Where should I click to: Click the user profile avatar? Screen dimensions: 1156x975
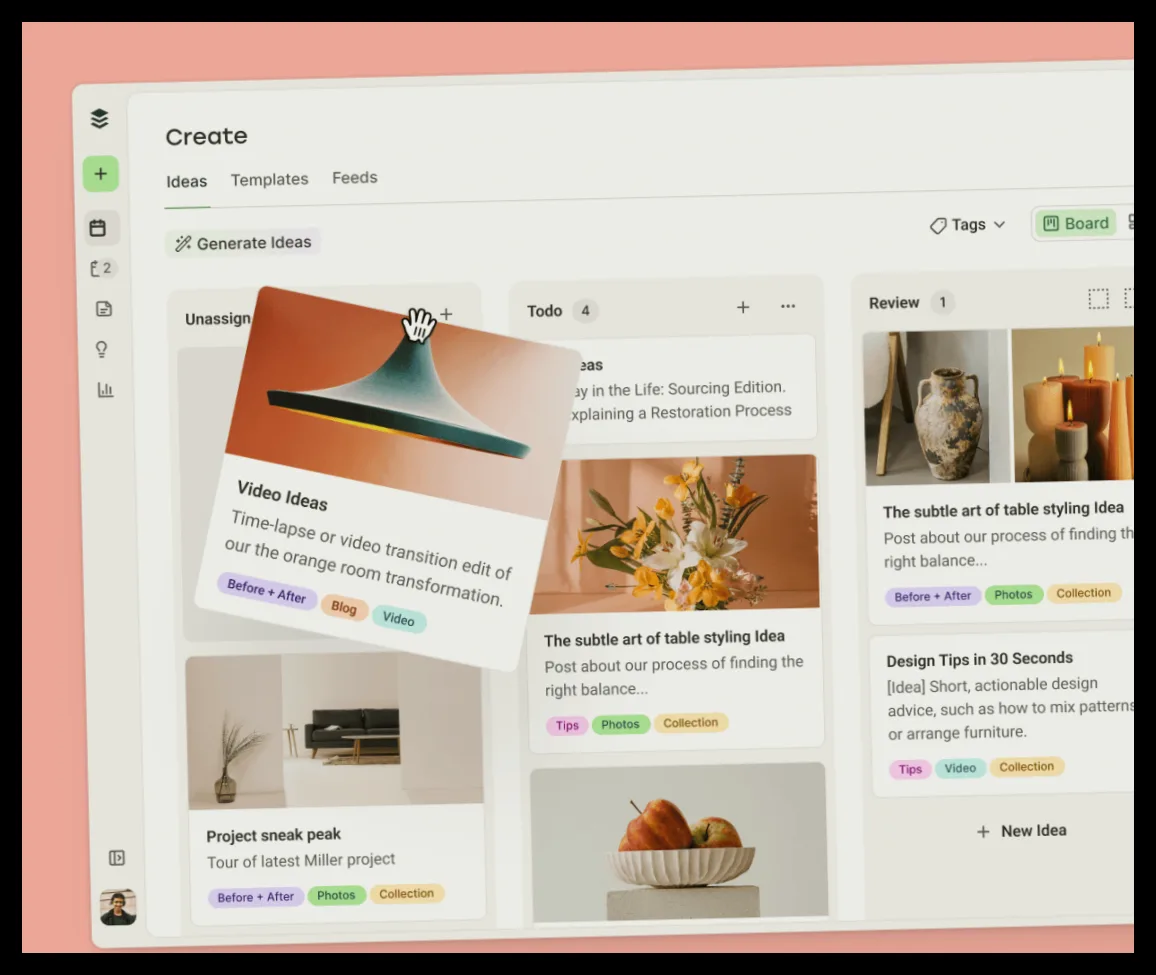click(118, 906)
